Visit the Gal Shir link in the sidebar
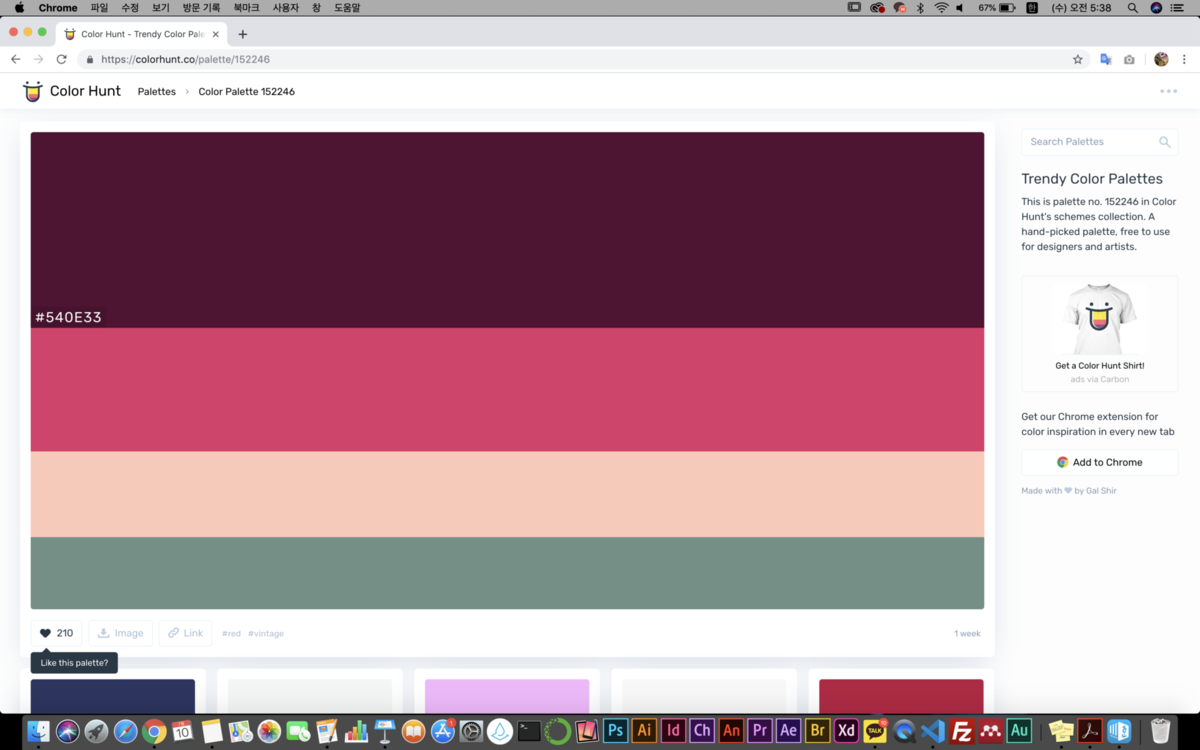 (1101, 490)
